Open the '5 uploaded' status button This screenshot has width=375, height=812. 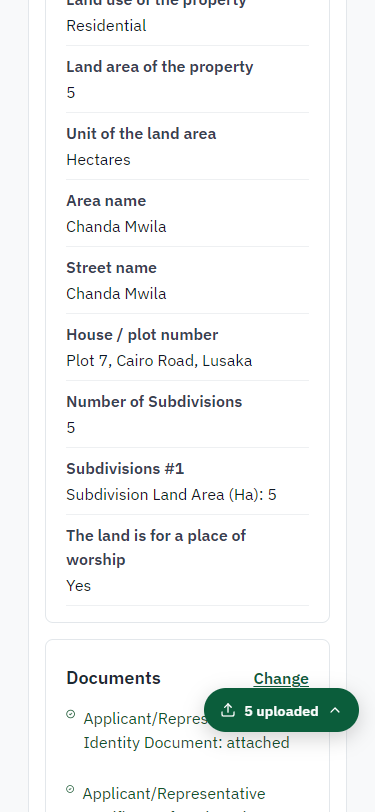(x=281, y=710)
